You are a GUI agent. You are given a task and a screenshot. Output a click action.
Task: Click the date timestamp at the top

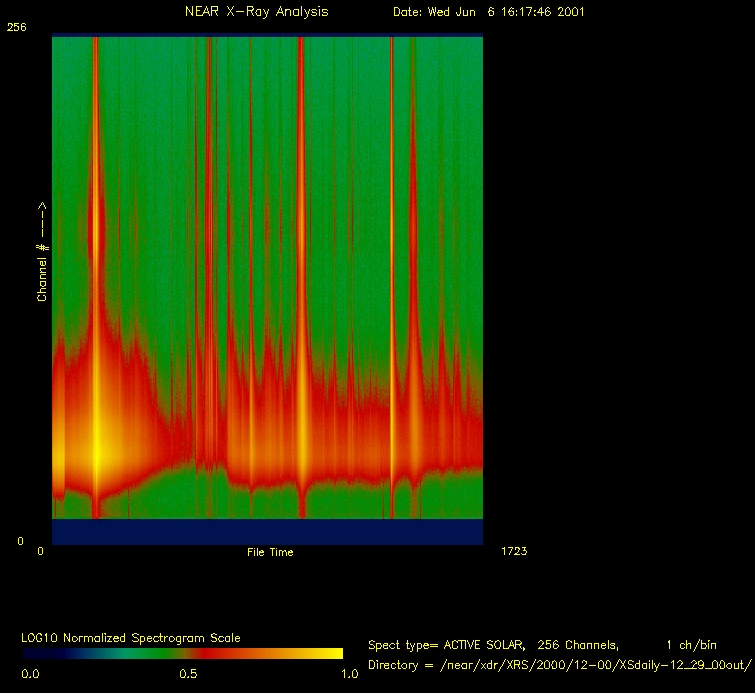click(489, 12)
